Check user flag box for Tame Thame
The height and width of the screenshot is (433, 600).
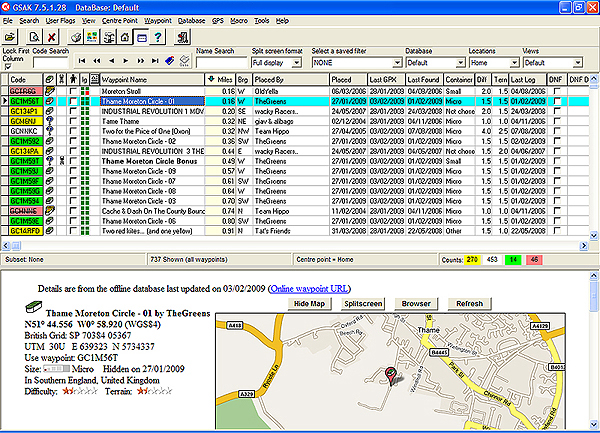tap(73, 121)
